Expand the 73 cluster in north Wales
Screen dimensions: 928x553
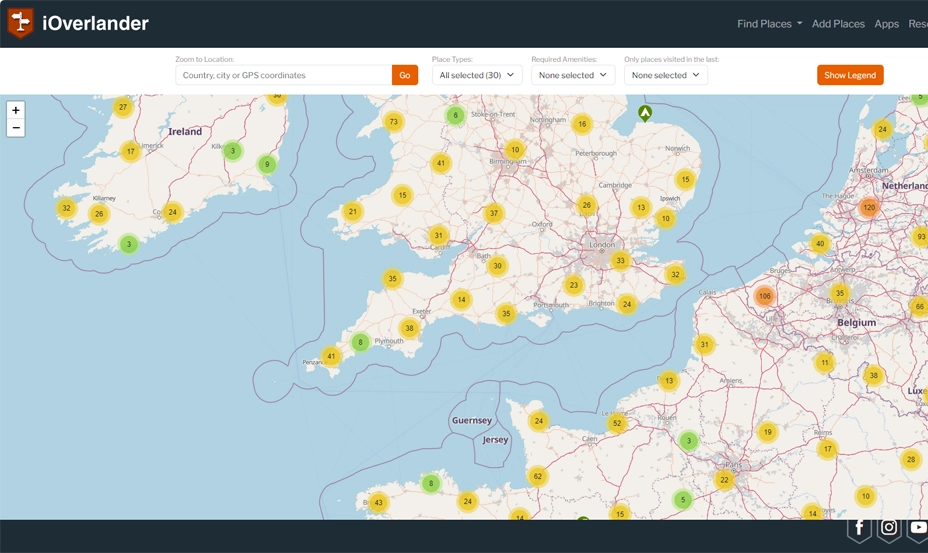click(394, 122)
